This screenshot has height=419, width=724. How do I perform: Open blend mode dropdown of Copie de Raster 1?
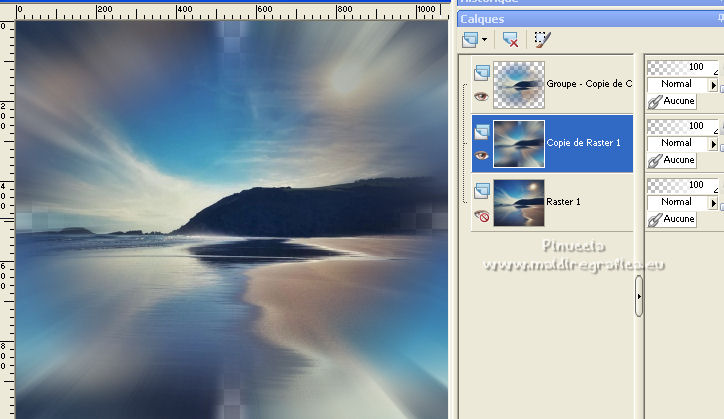point(677,143)
